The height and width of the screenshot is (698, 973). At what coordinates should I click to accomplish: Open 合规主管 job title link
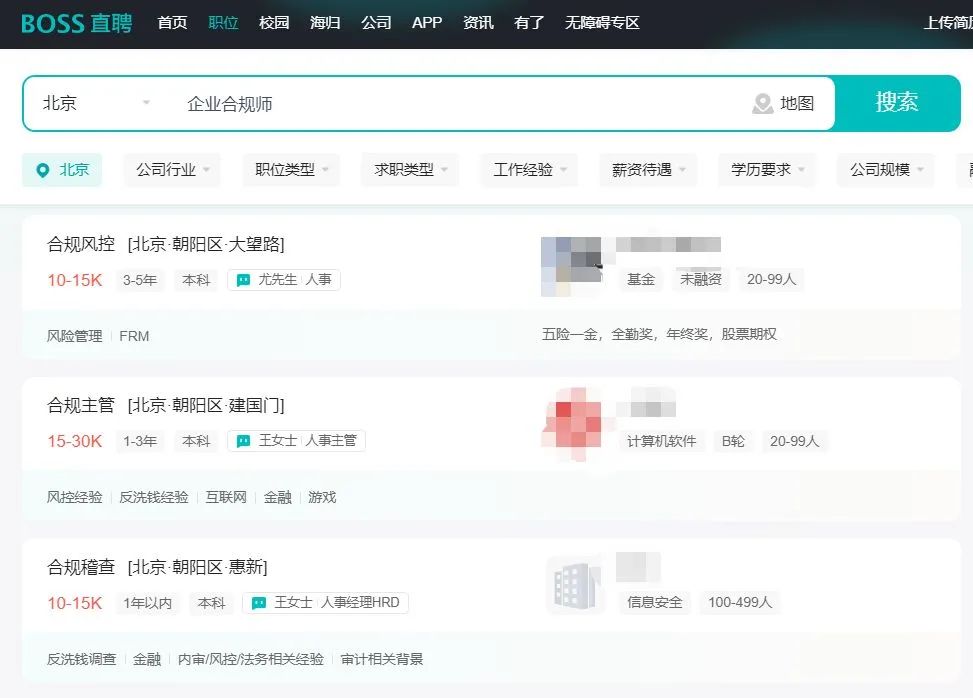81,406
